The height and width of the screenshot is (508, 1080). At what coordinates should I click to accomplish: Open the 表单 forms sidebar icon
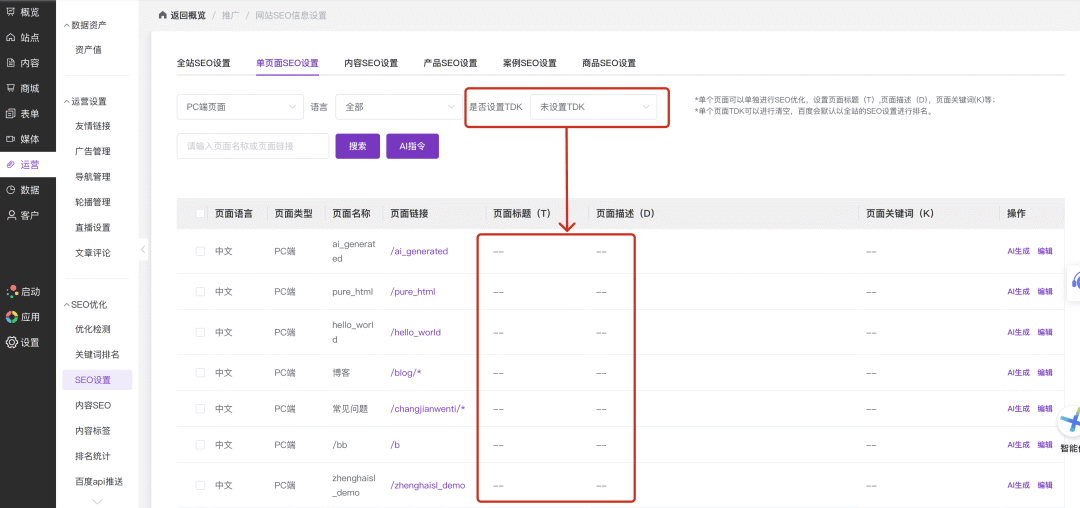11,114
